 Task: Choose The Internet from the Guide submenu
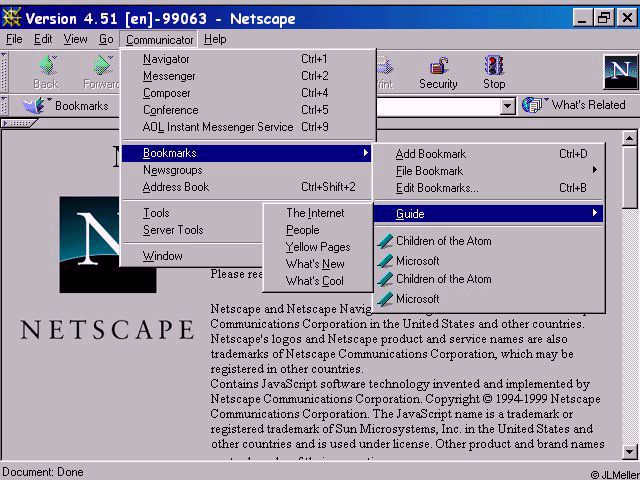coord(318,213)
